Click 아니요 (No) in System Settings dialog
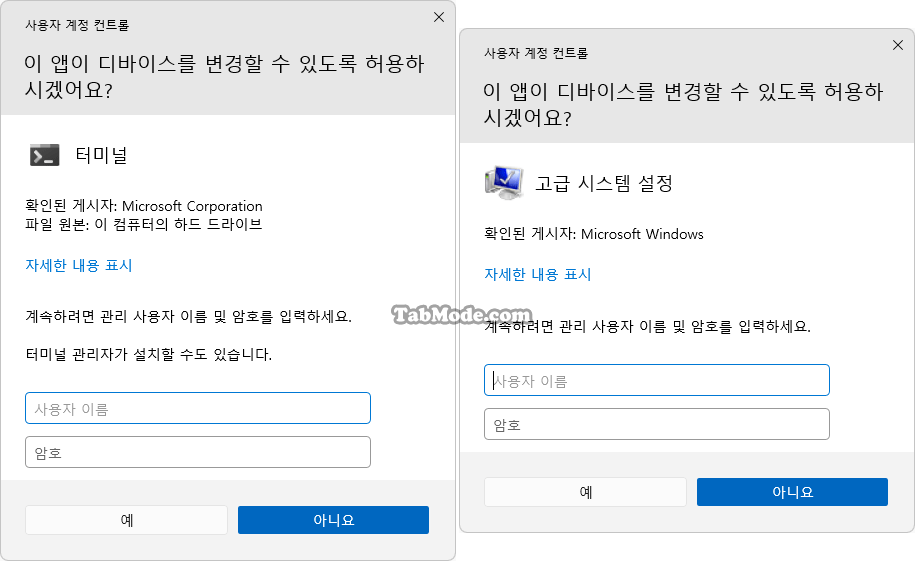 (x=792, y=492)
